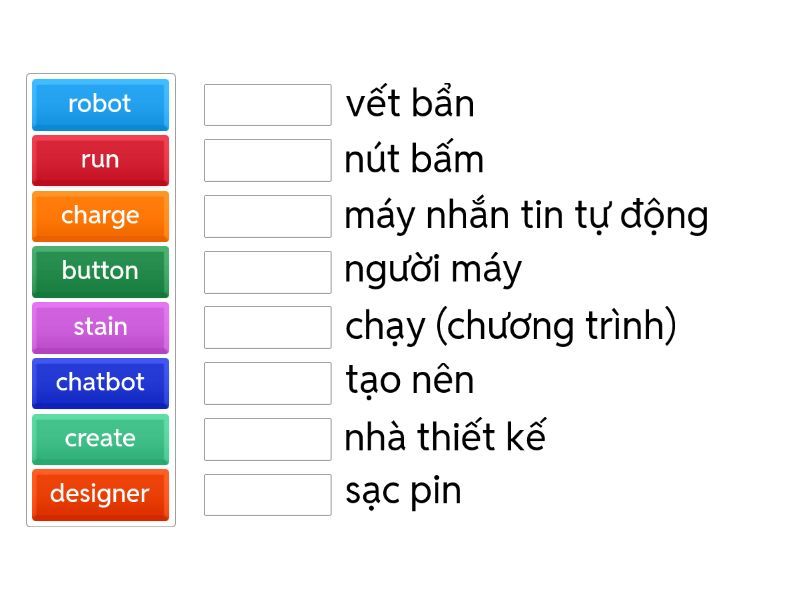Choose the answer slot for 'sạc pin'
Screen dimensions: 800x600
pos(267,494)
